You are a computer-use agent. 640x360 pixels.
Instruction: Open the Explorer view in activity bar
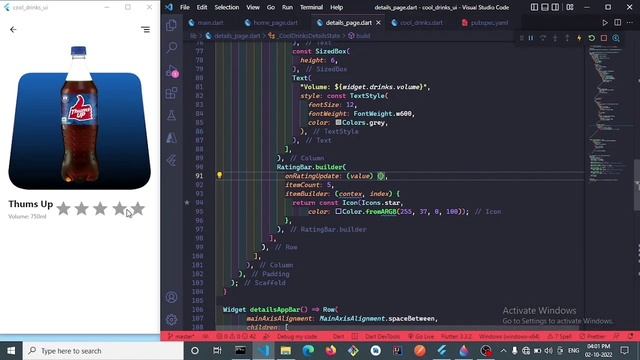pos(171,25)
